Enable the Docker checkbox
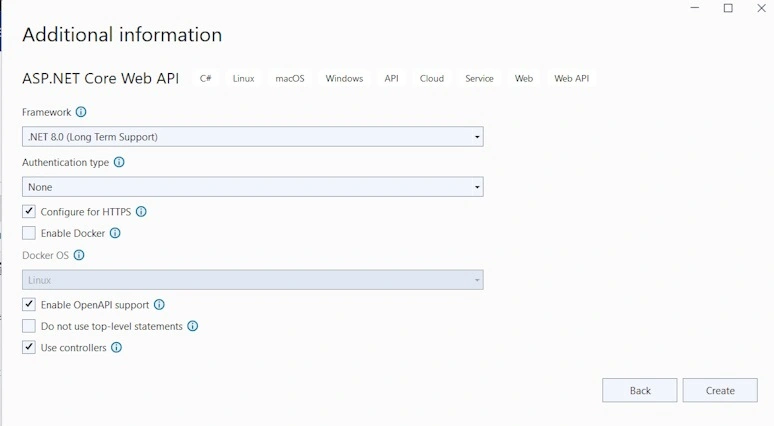The height and width of the screenshot is (426, 774). pyautogui.click(x=29, y=233)
